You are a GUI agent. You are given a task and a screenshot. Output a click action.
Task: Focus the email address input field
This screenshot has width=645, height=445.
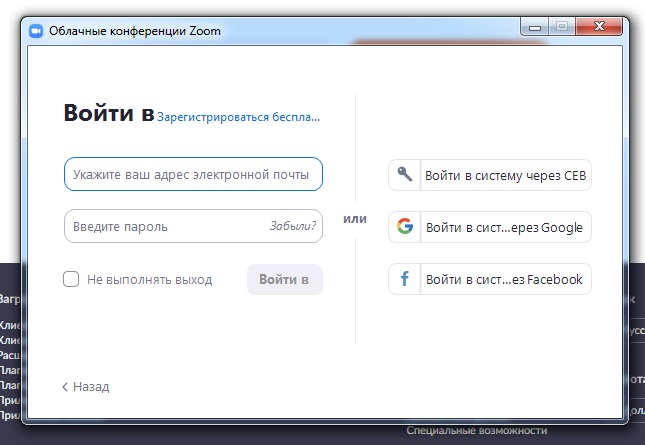pos(193,174)
